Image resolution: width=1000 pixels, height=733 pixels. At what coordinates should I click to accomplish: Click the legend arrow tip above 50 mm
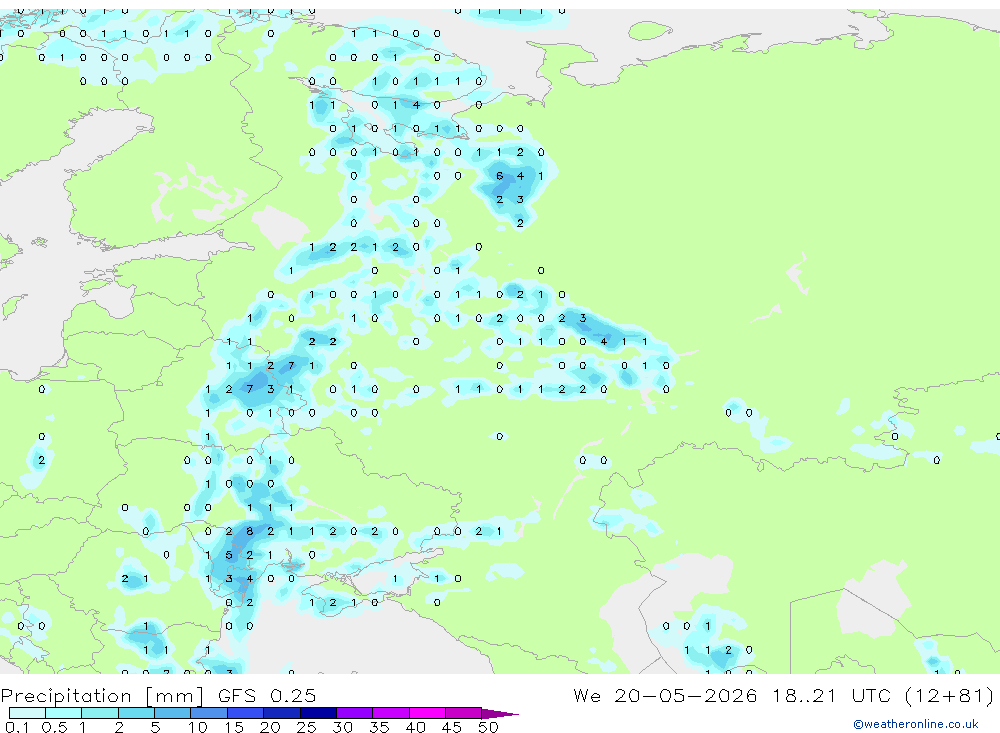[x=500, y=713]
